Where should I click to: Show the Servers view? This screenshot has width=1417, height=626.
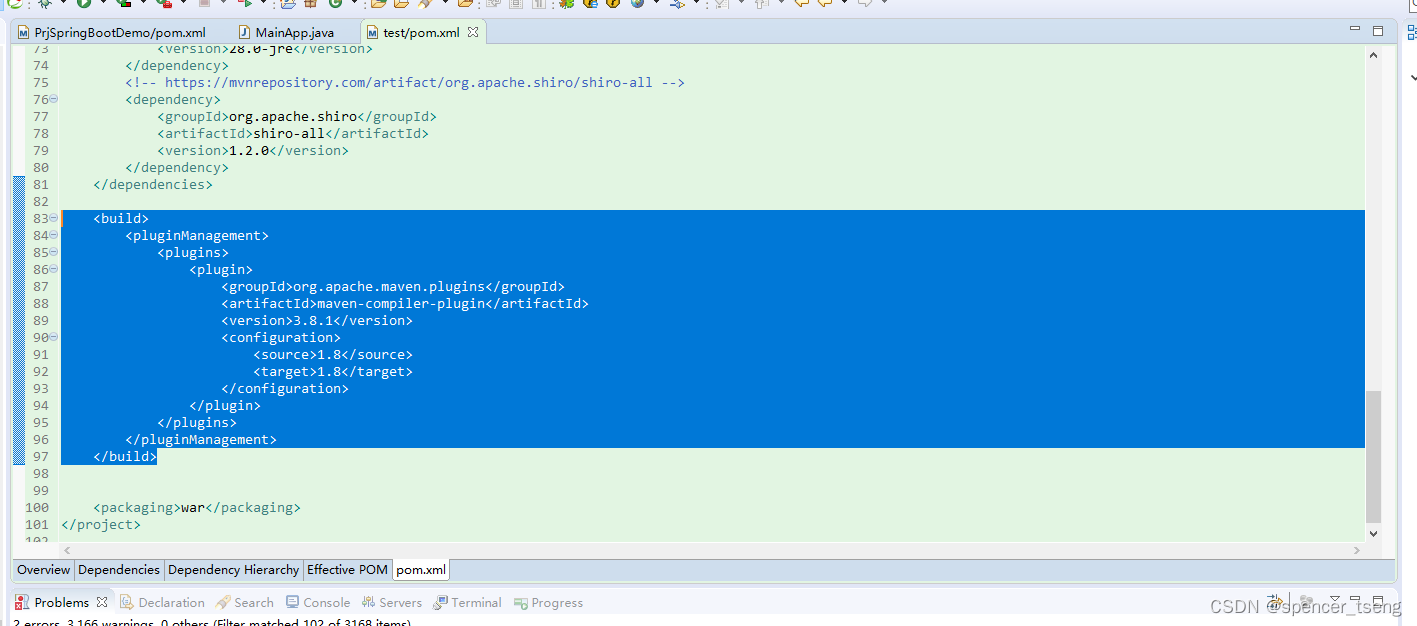(391, 602)
